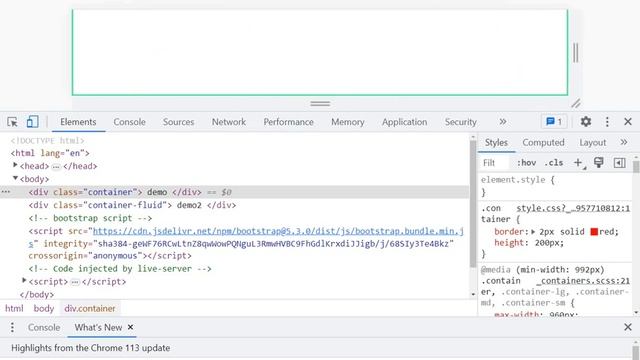Select the What's New drawer tab
This screenshot has width=640, height=360.
point(98,327)
